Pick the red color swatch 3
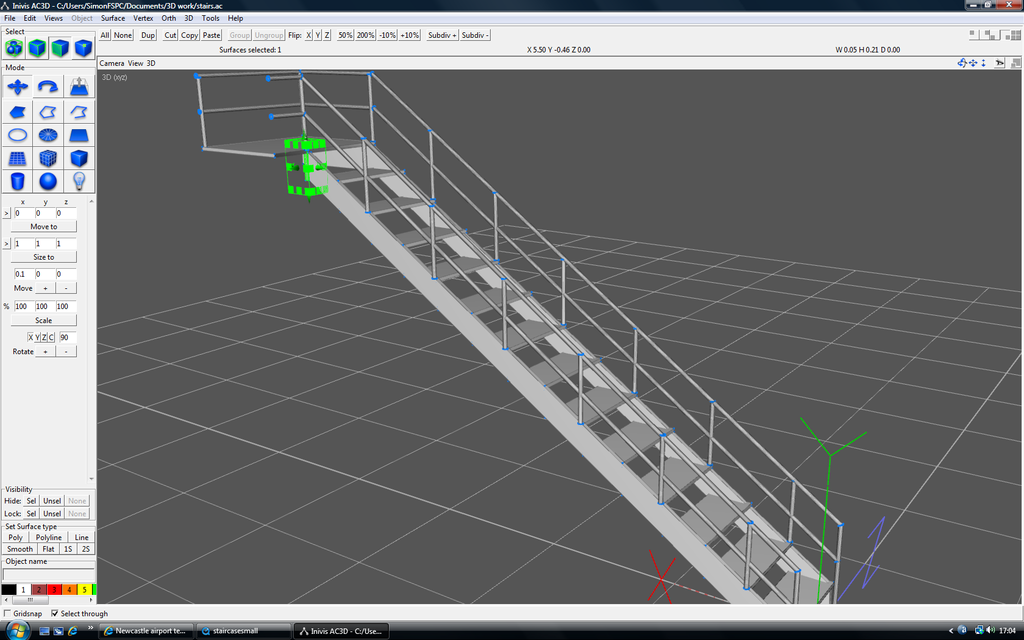The image size is (1024, 640). click(54, 589)
